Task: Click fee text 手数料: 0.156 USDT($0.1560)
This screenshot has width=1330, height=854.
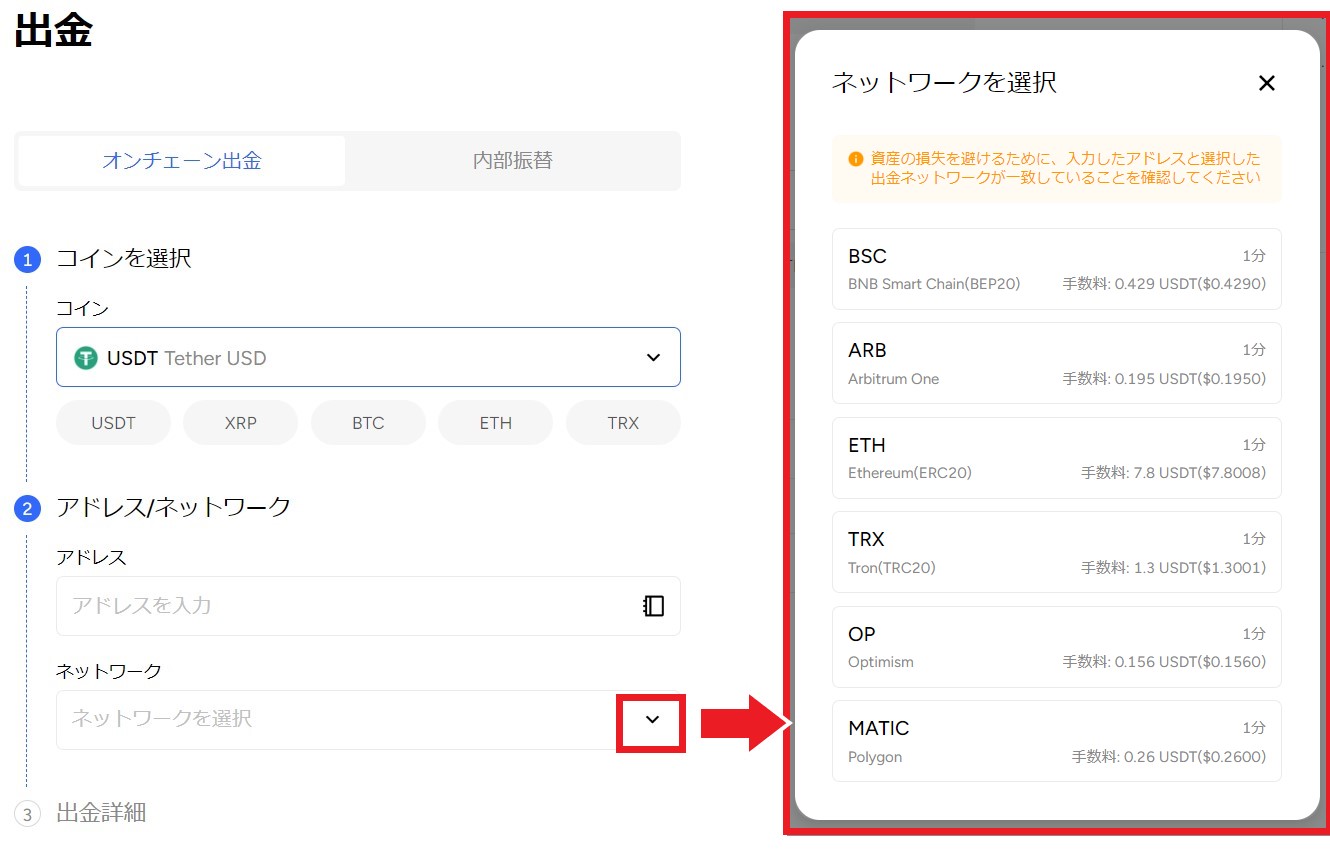Action: point(1164,662)
